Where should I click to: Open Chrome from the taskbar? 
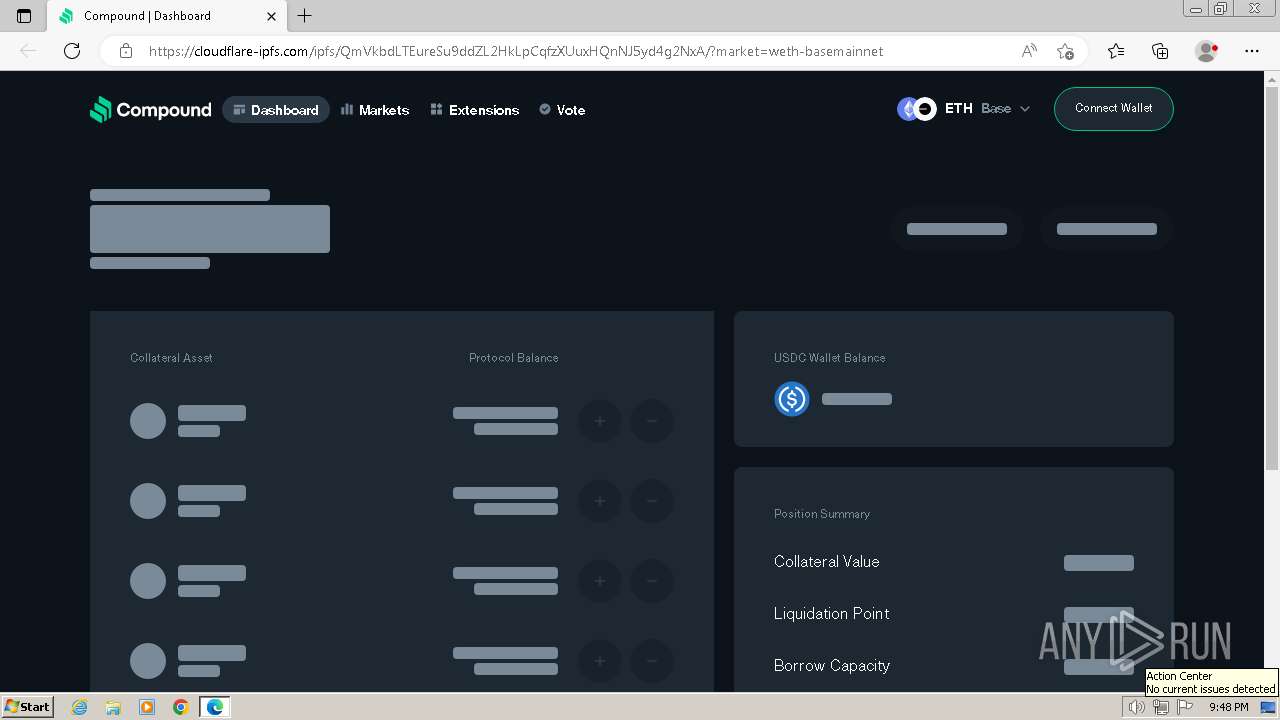(181, 707)
